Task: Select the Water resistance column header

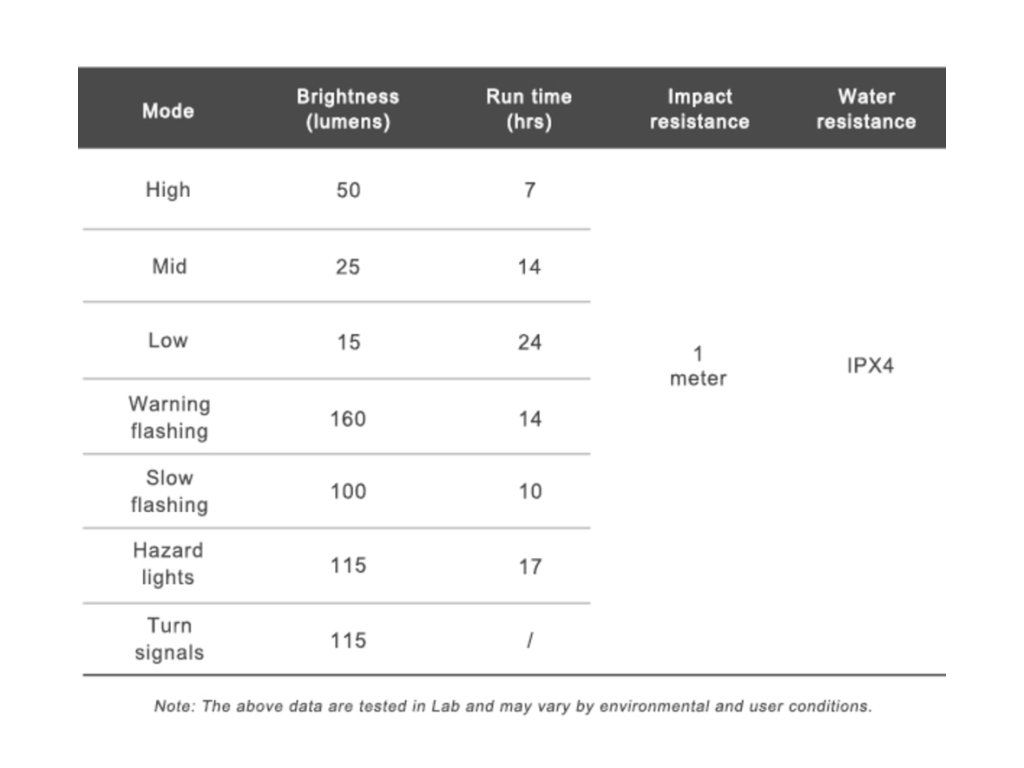Action: tap(866, 110)
